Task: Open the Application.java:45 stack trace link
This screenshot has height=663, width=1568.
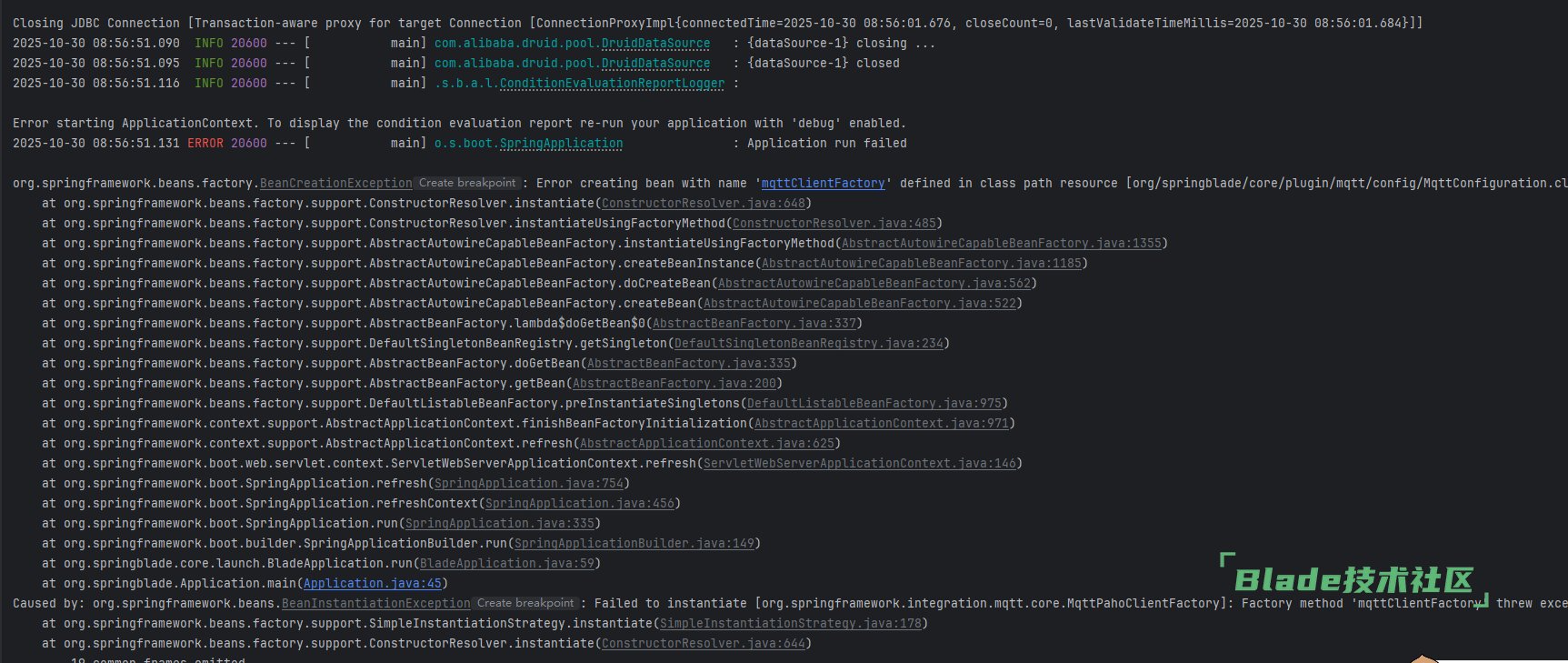Action: coord(373,584)
